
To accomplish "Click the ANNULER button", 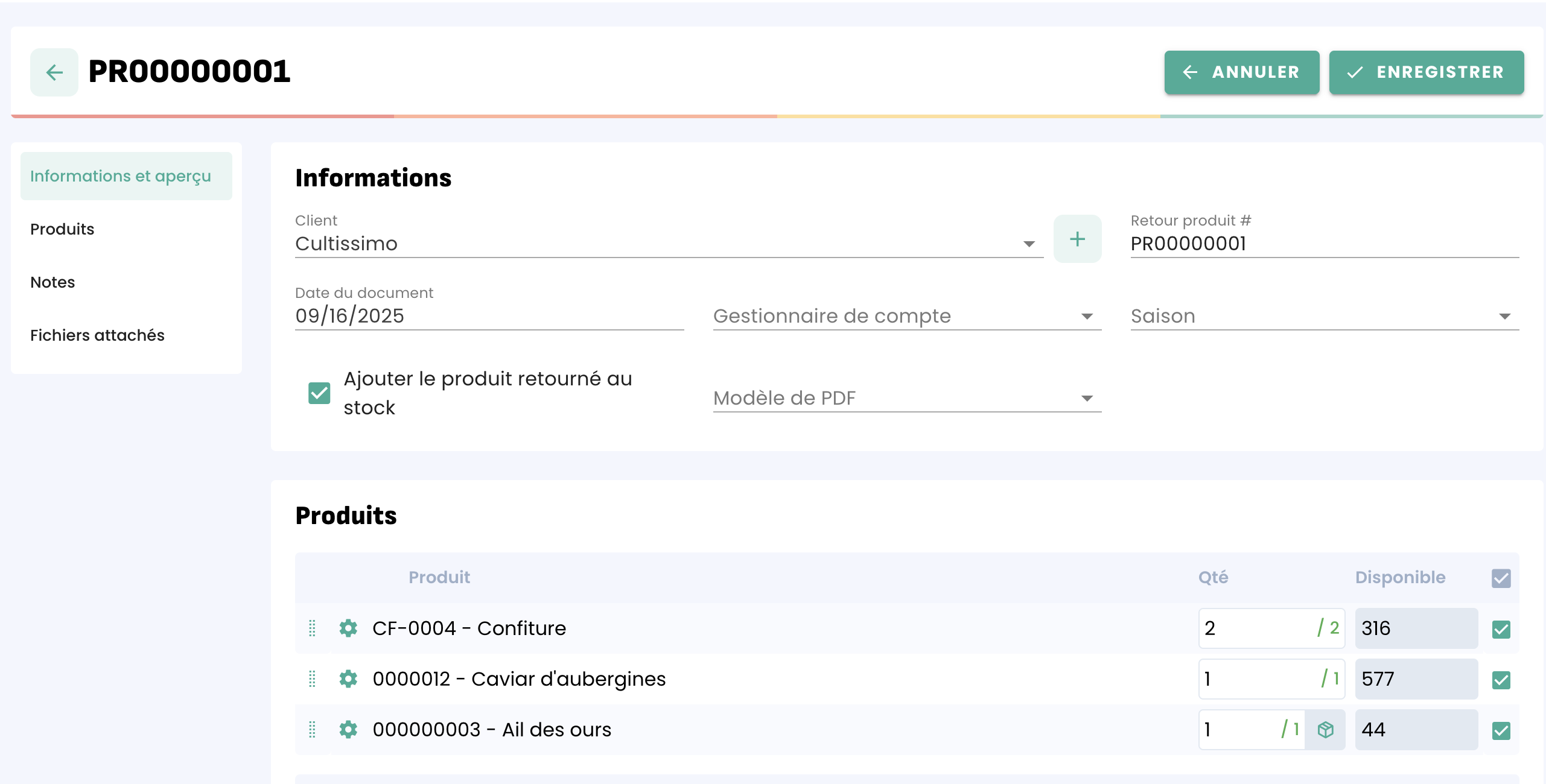I will 1241,72.
